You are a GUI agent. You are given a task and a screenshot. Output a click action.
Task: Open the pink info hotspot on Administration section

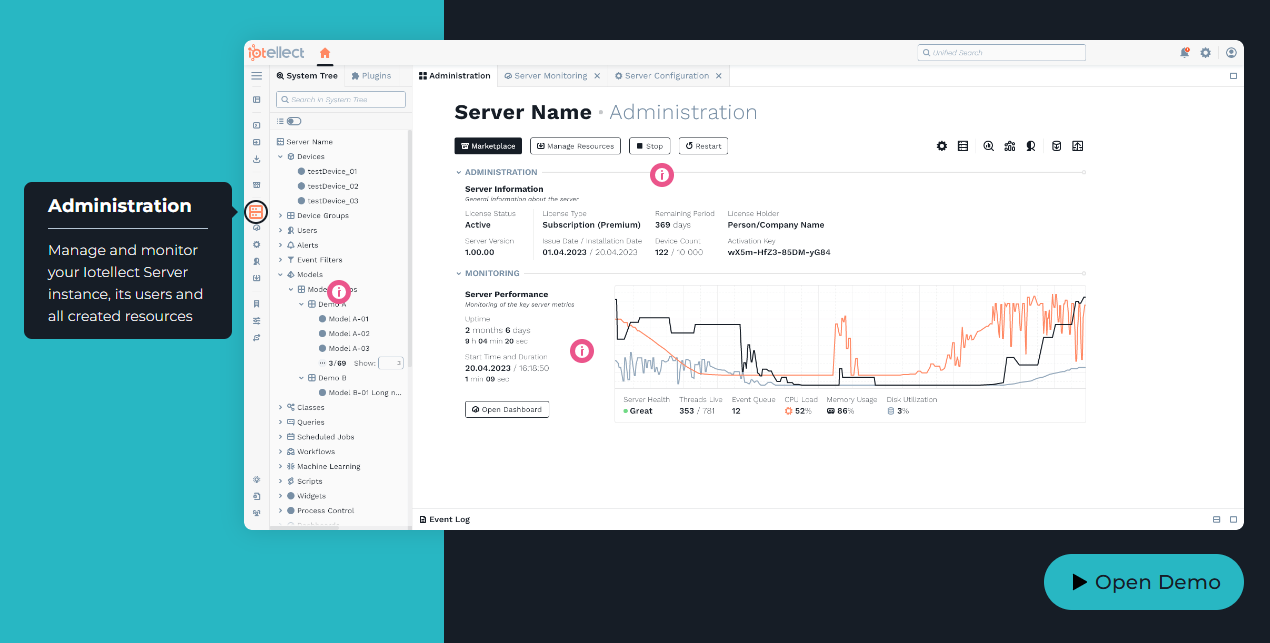coord(662,175)
